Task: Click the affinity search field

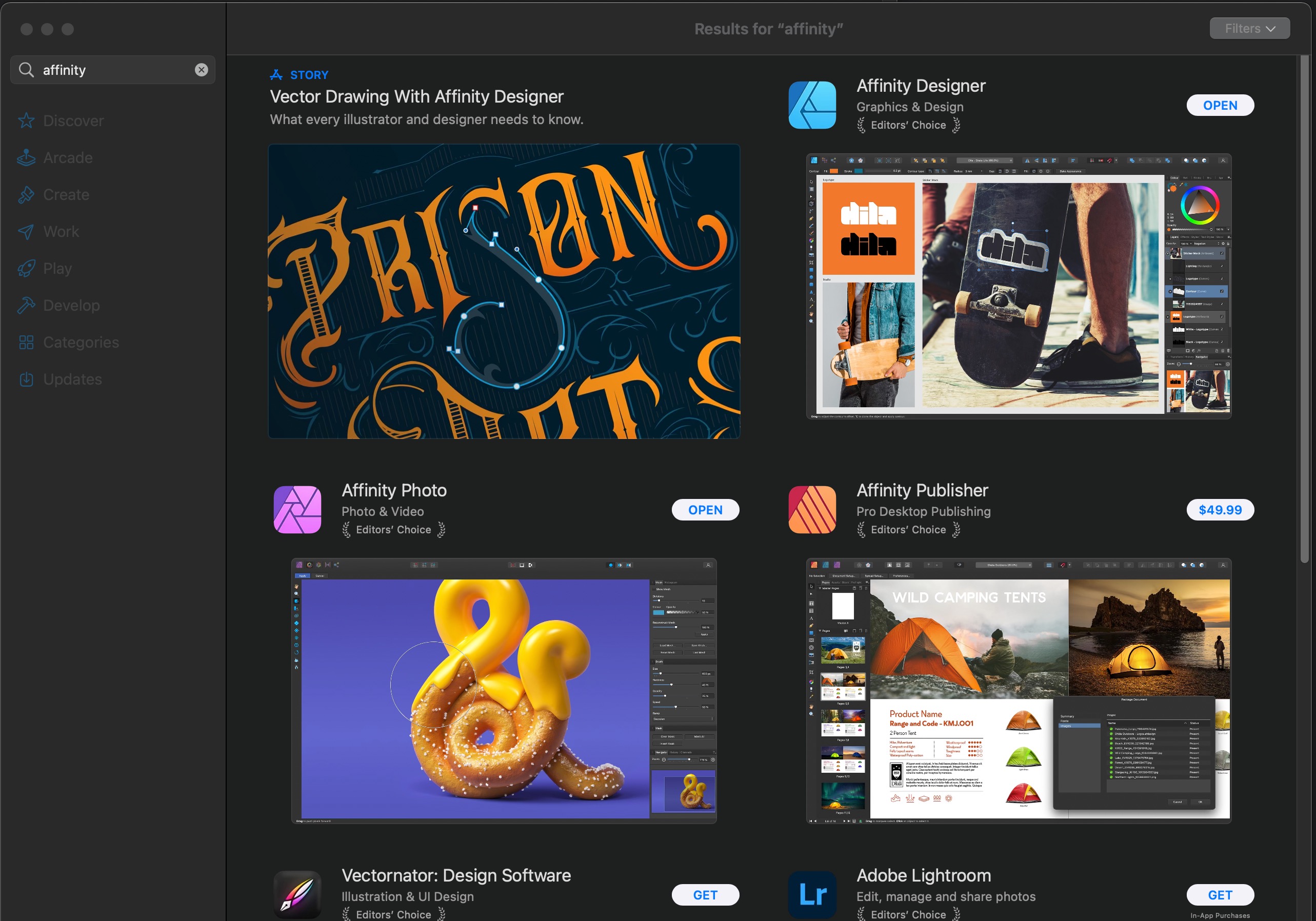Action: click(113, 70)
